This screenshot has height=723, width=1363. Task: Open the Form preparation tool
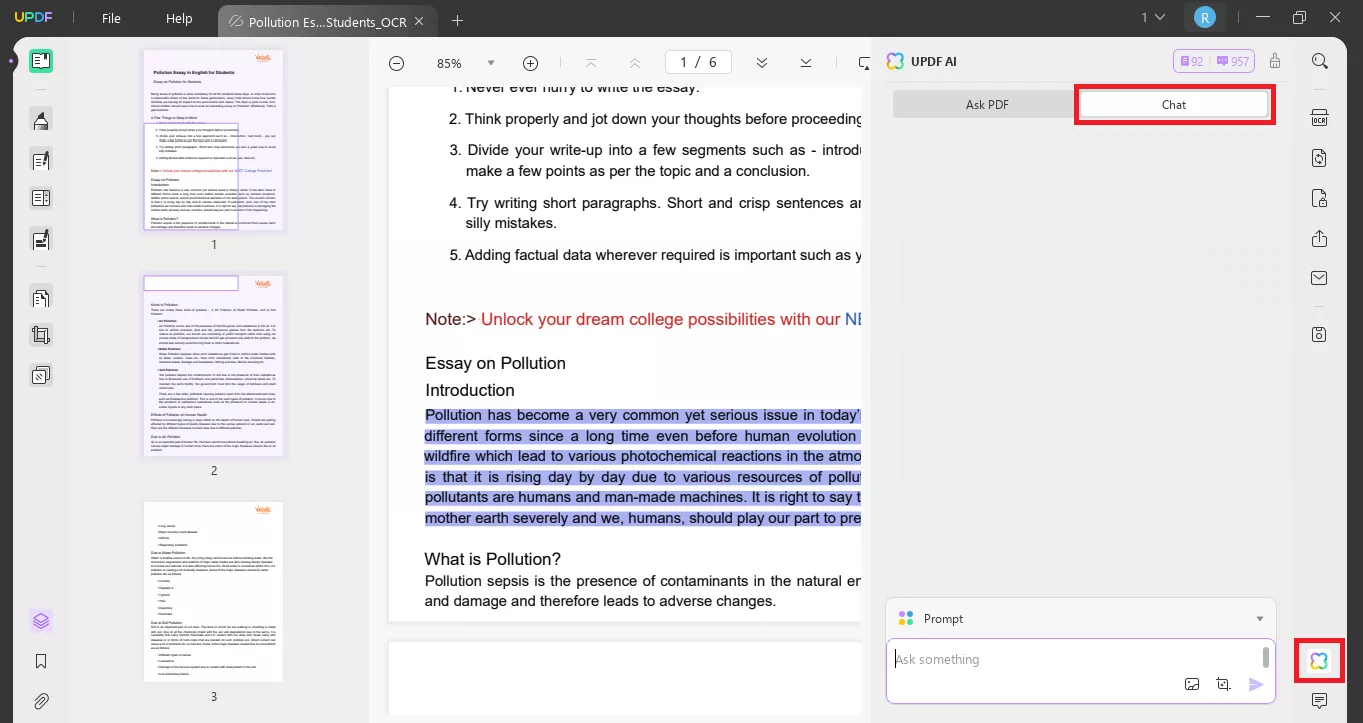tap(41, 198)
